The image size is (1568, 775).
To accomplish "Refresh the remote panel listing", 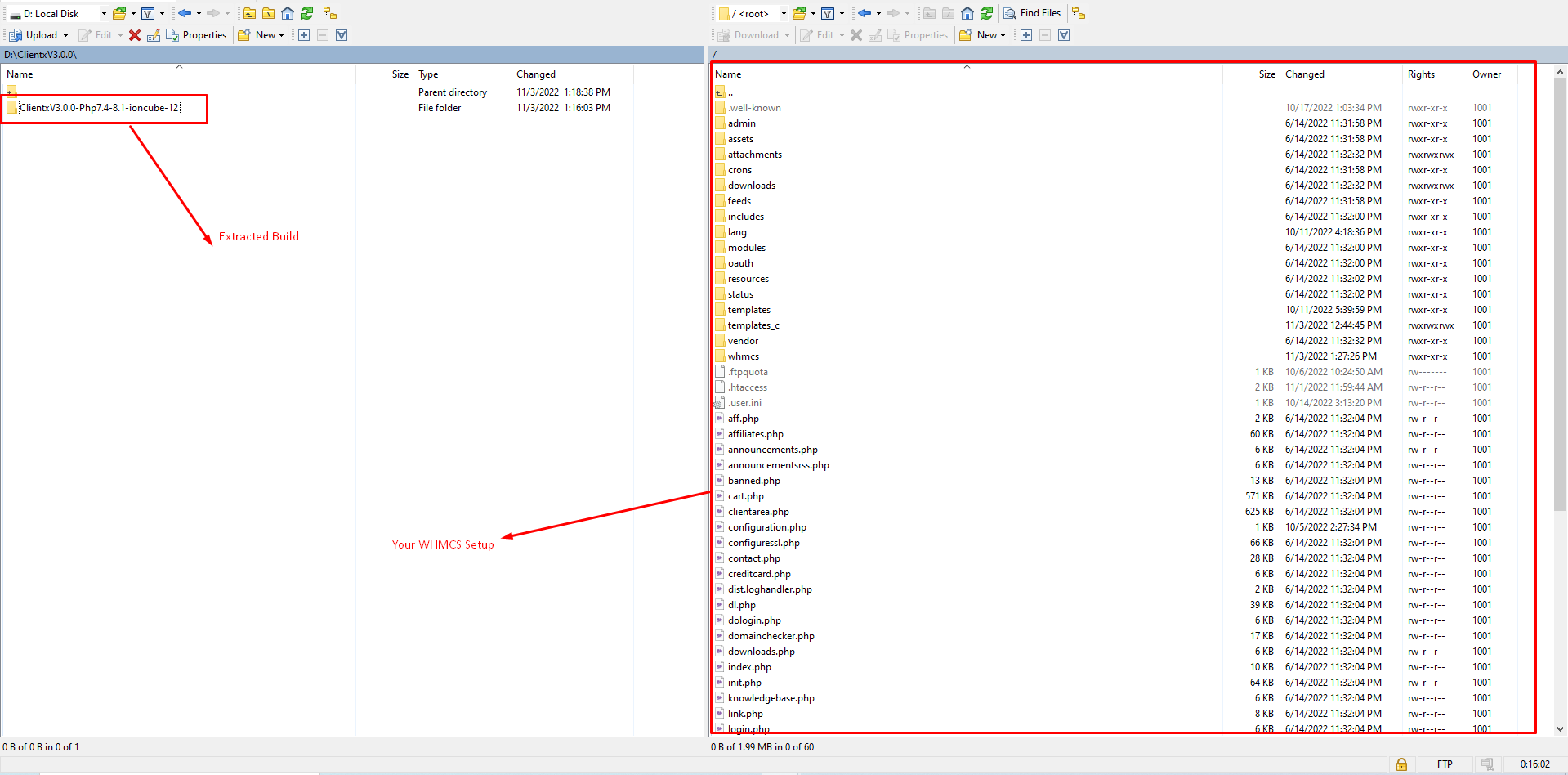I will [986, 13].
